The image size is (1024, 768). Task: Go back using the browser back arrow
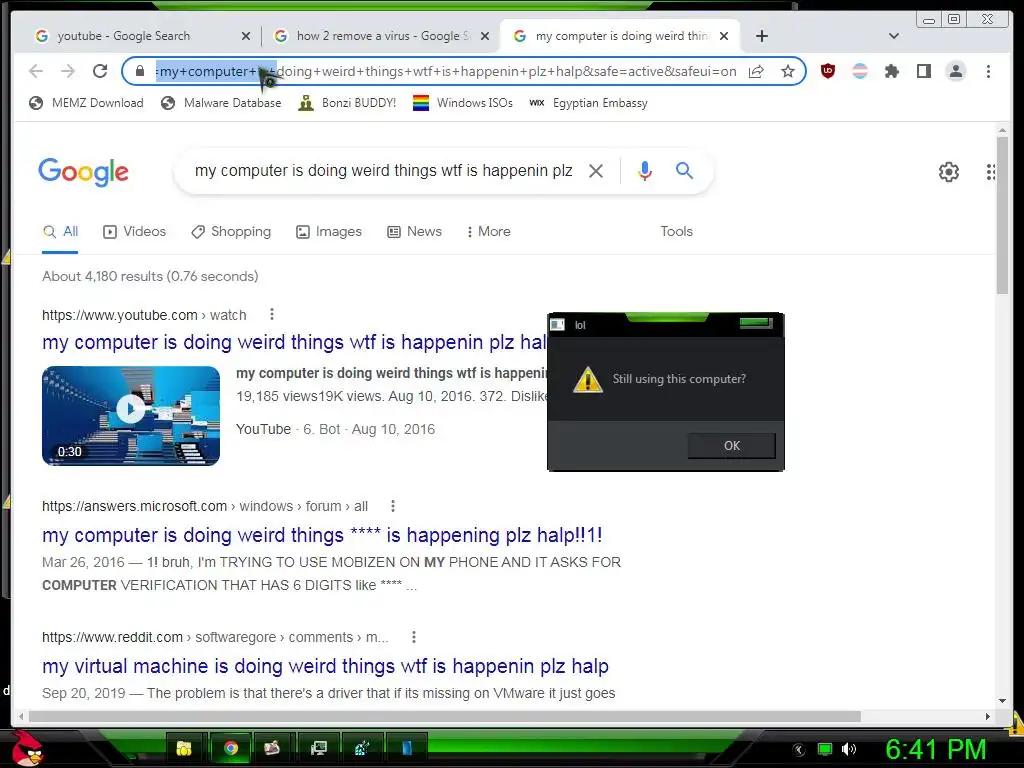tap(36, 71)
